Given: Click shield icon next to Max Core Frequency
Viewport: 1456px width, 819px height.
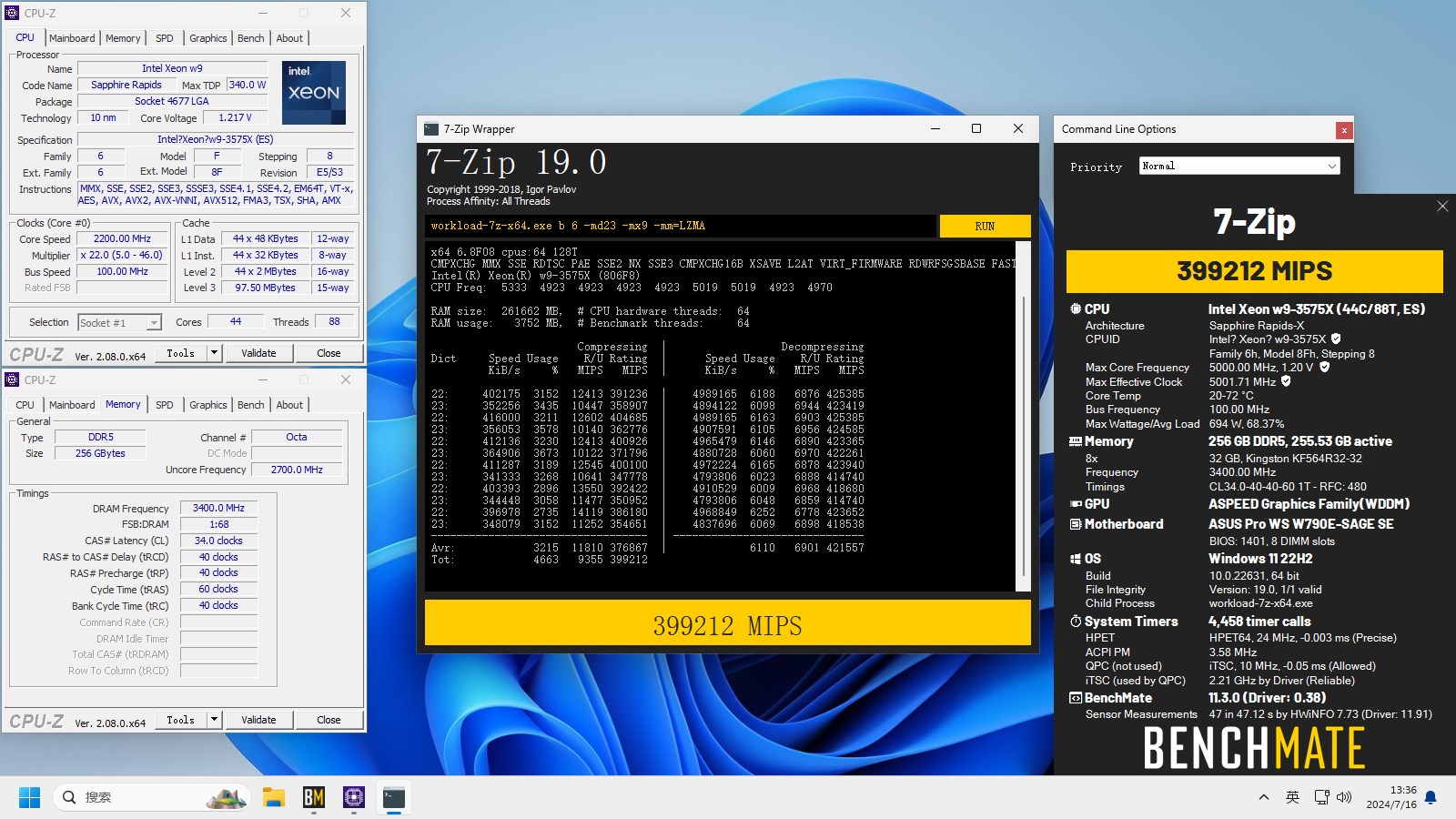Looking at the screenshot, I should (1324, 368).
